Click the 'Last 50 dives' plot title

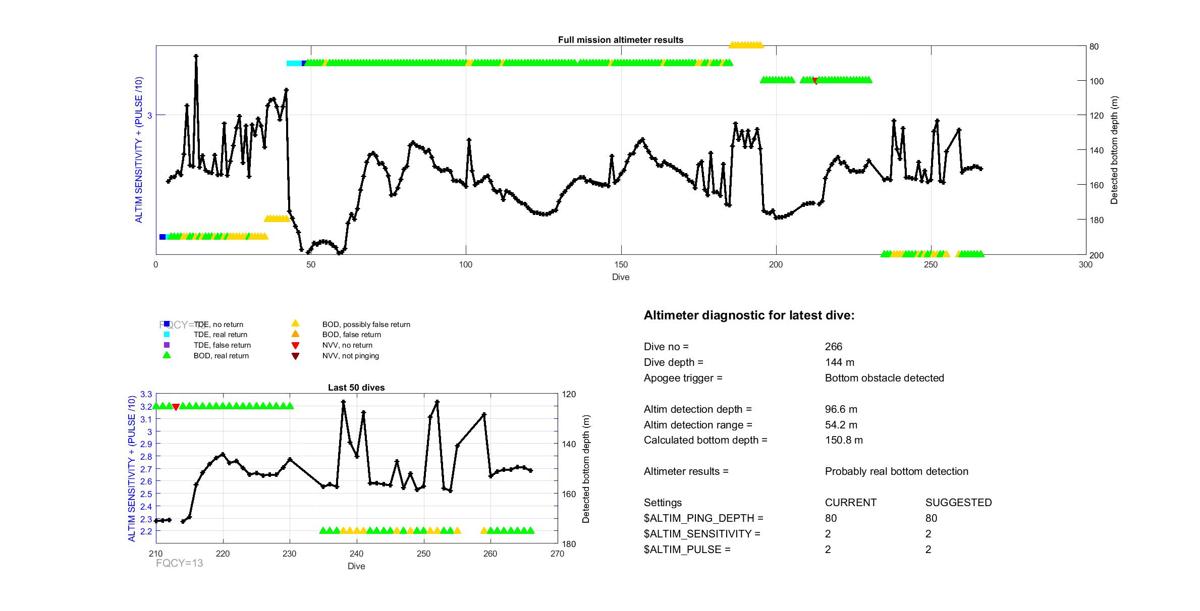356,387
